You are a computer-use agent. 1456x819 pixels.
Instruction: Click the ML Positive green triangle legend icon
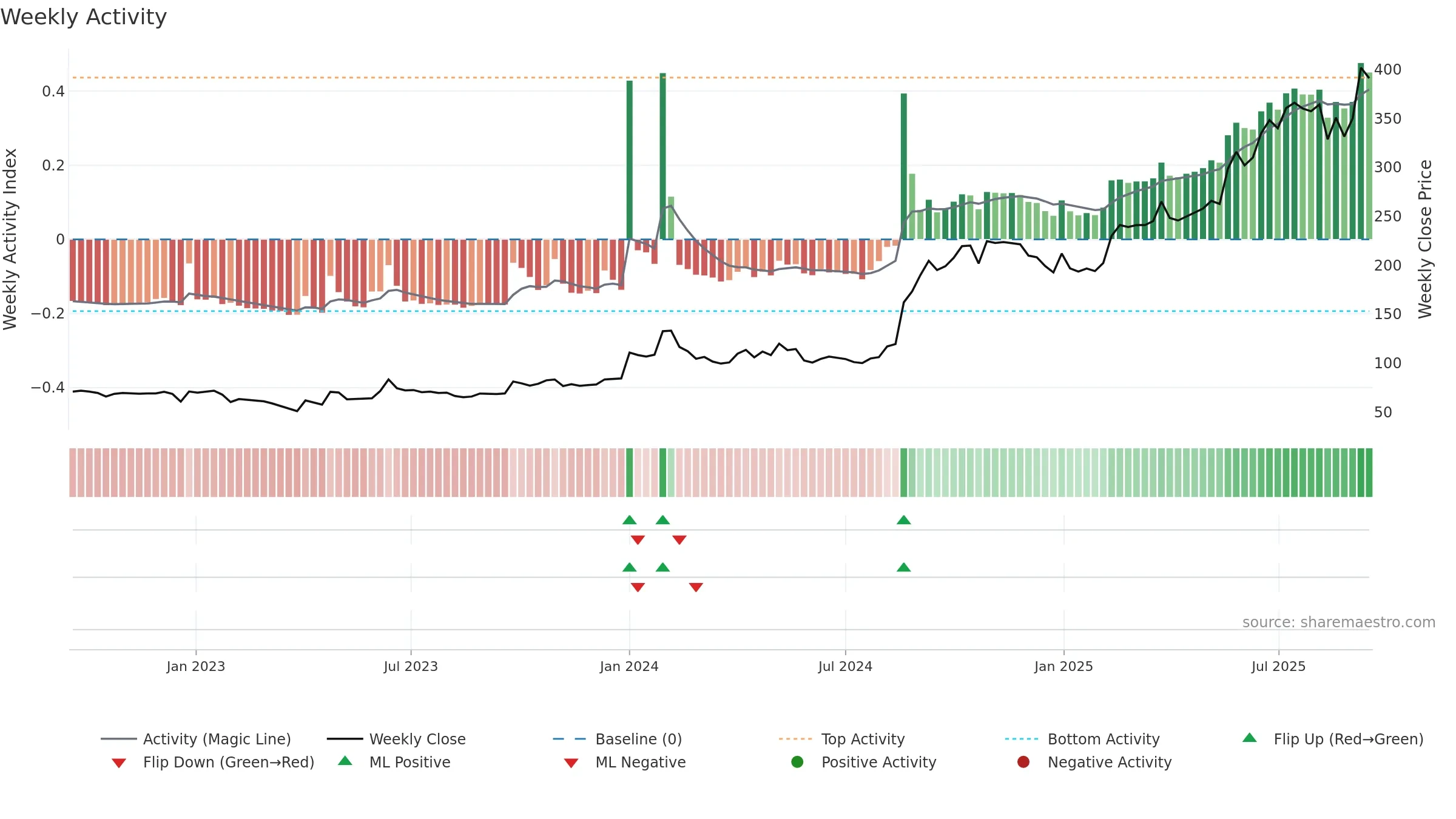(x=345, y=761)
